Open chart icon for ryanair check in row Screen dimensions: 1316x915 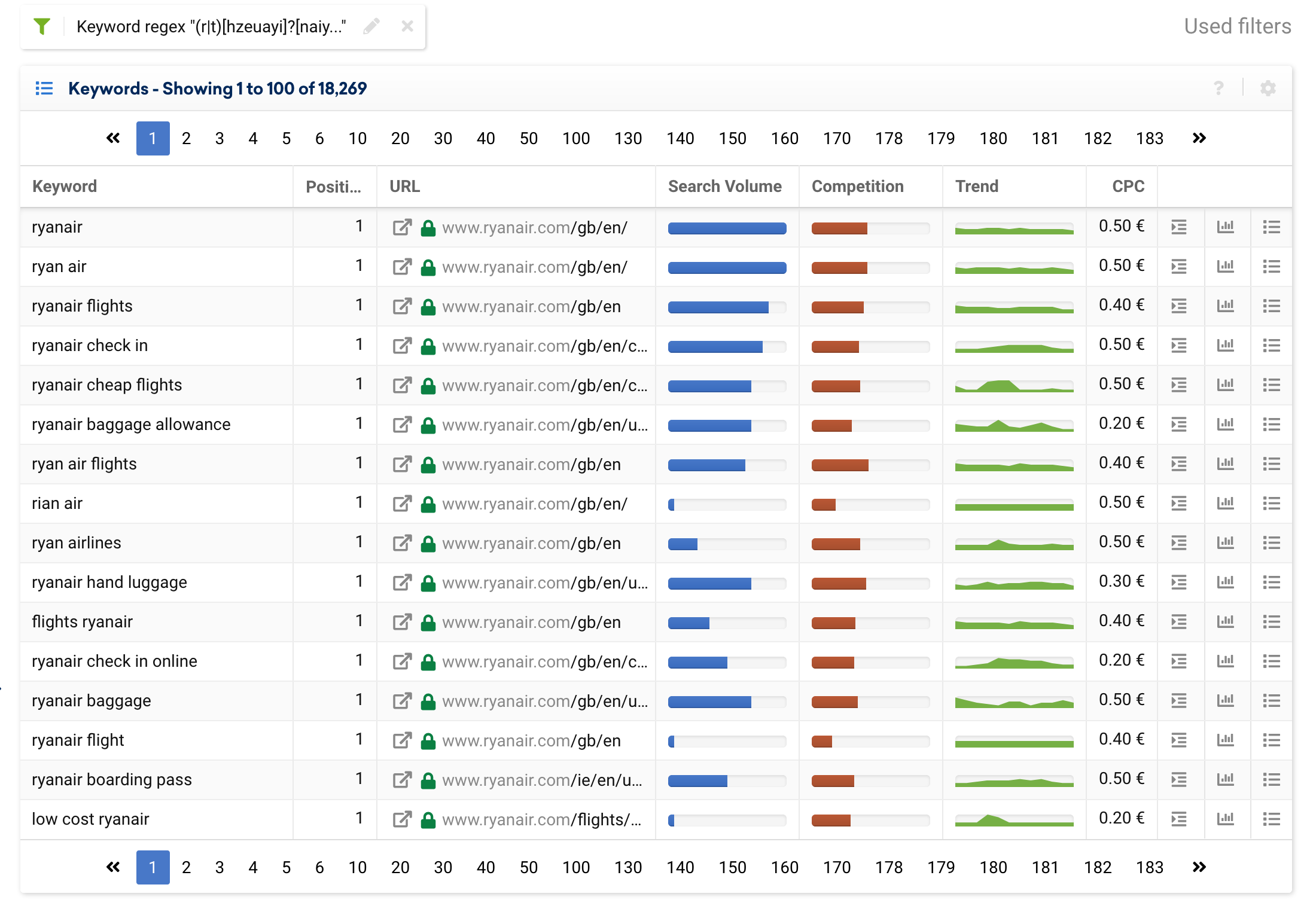pos(1226,346)
